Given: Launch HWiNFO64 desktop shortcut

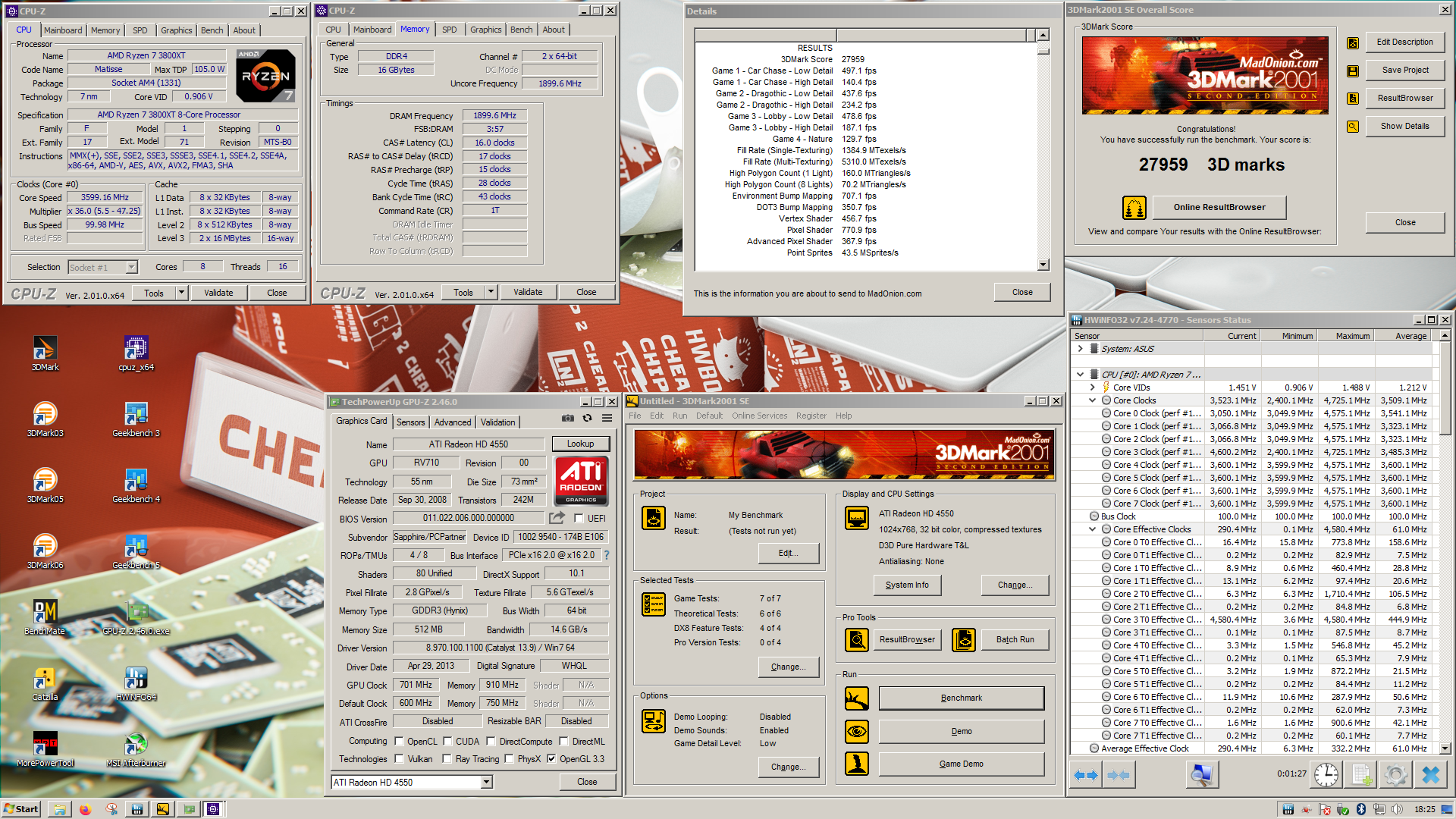Looking at the screenshot, I should tap(136, 682).
